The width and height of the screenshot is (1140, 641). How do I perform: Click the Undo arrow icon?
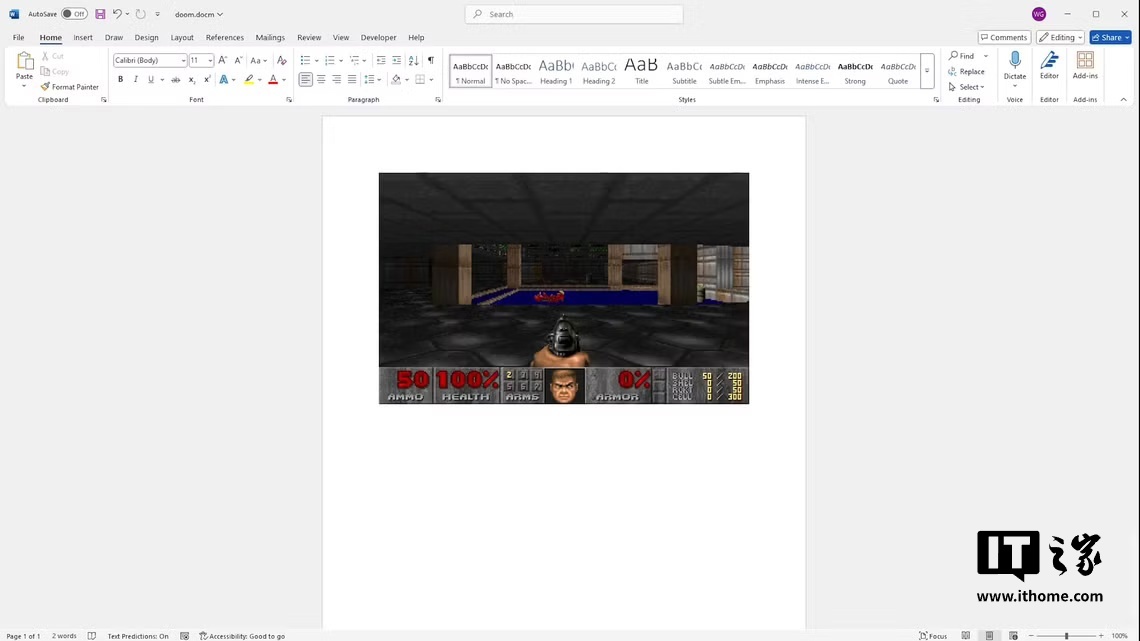click(117, 14)
